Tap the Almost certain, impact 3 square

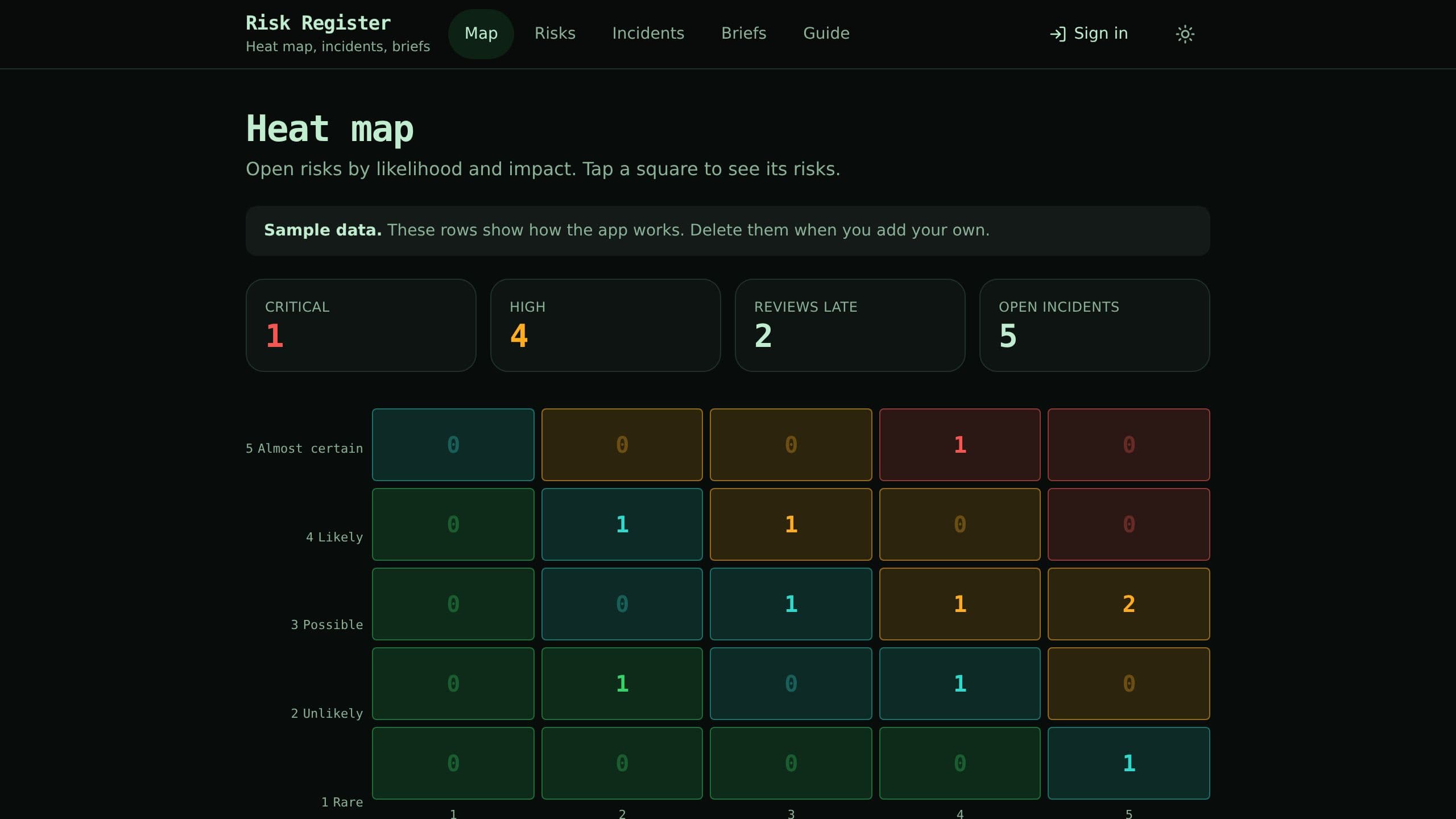click(x=791, y=445)
